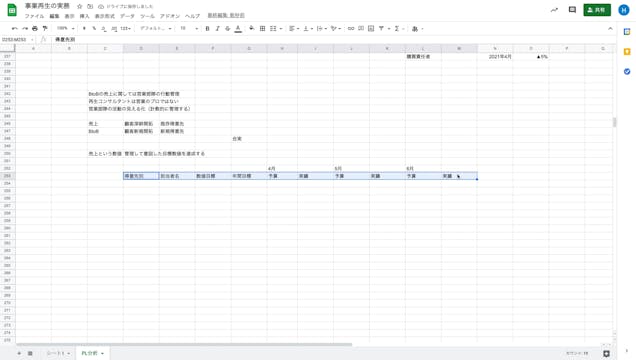Viewport: 636px width, 360px height.
Task: Open the fill color picker
Action: pyautogui.click(x=252, y=28)
